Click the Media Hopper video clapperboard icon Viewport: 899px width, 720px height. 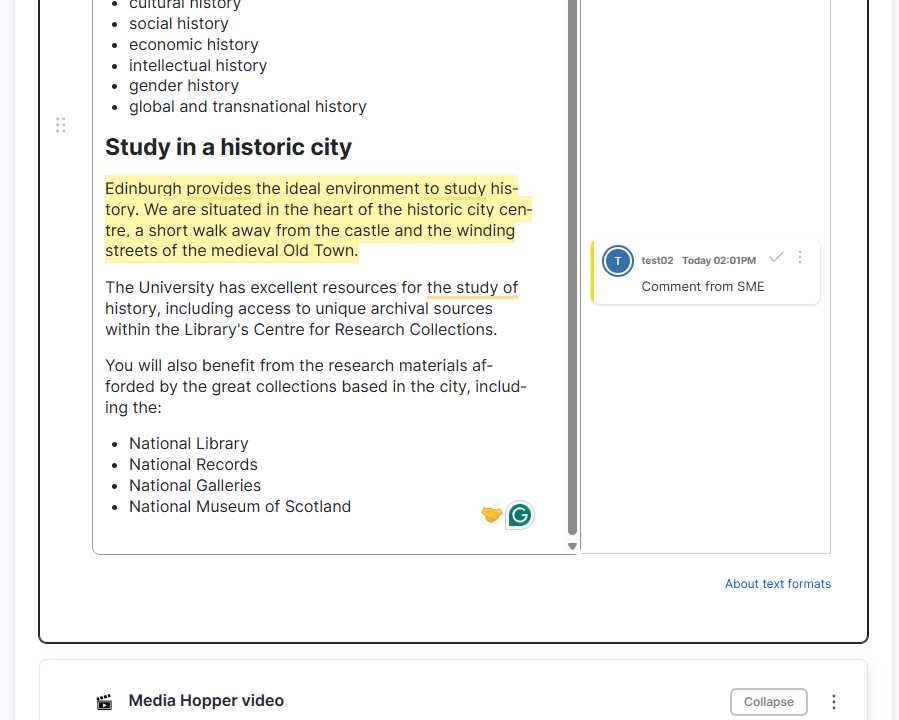104,701
